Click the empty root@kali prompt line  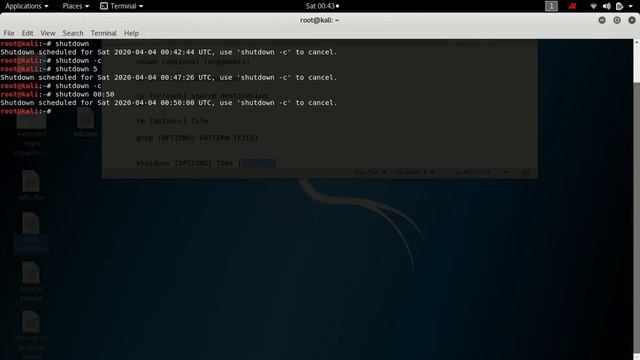pos(26,111)
